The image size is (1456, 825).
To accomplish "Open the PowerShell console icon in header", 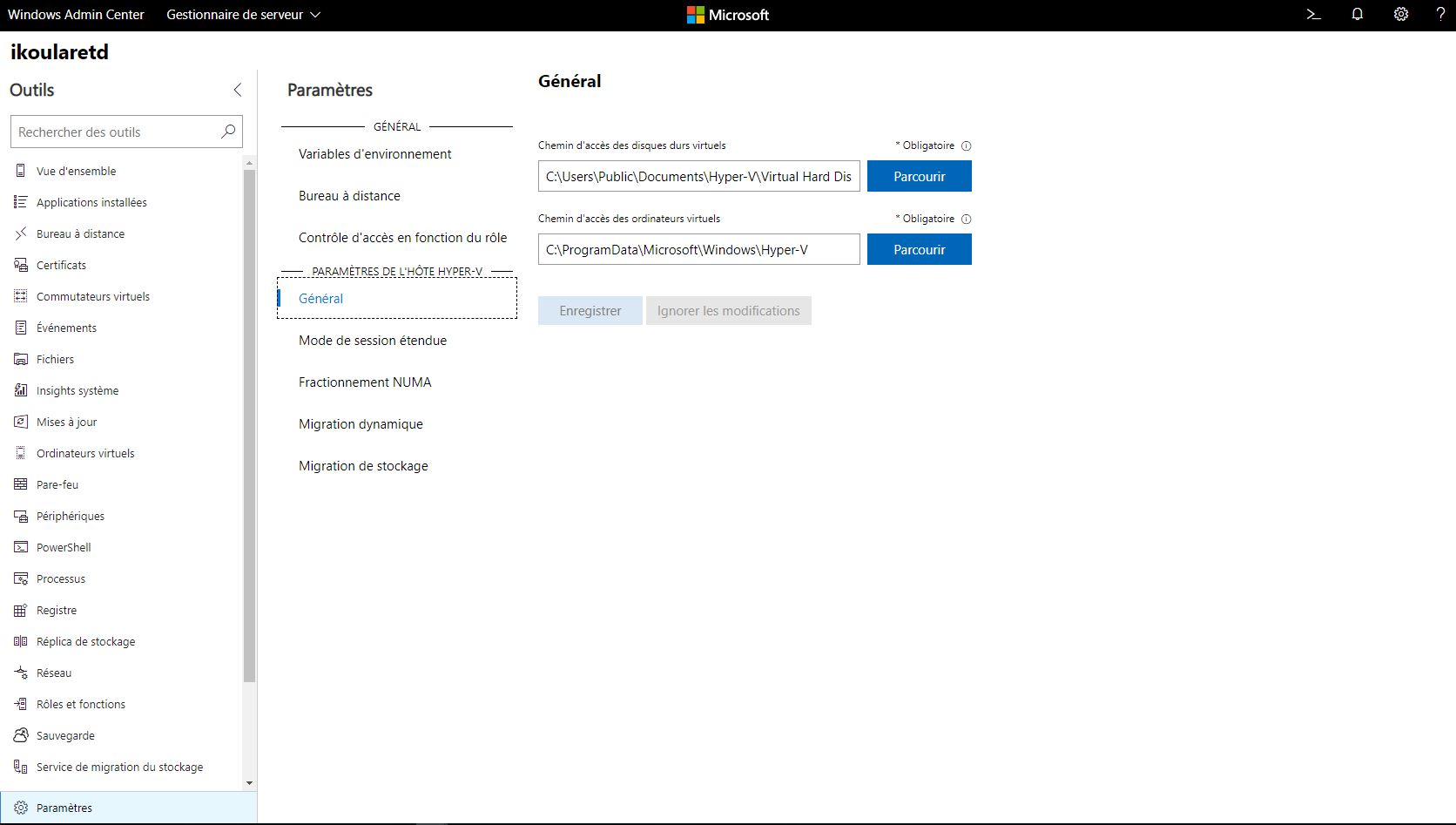I will [x=1314, y=15].
